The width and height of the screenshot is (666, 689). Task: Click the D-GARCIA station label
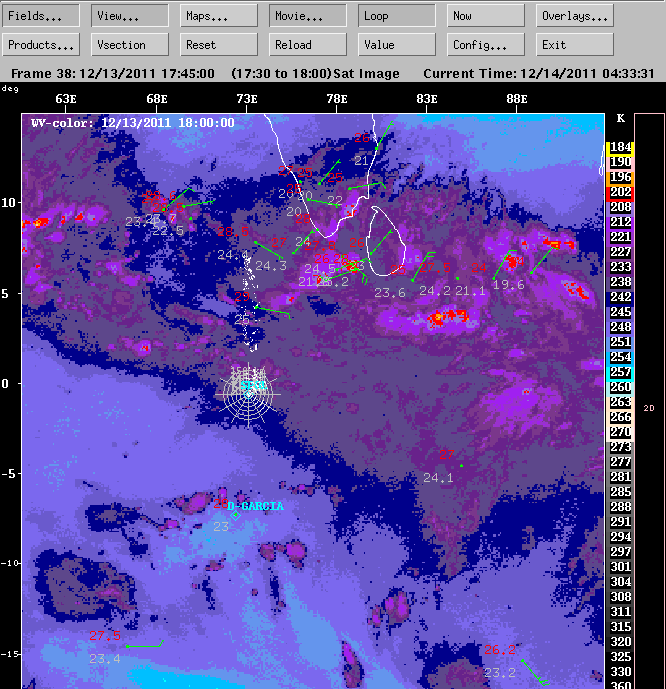coord(255,506)
